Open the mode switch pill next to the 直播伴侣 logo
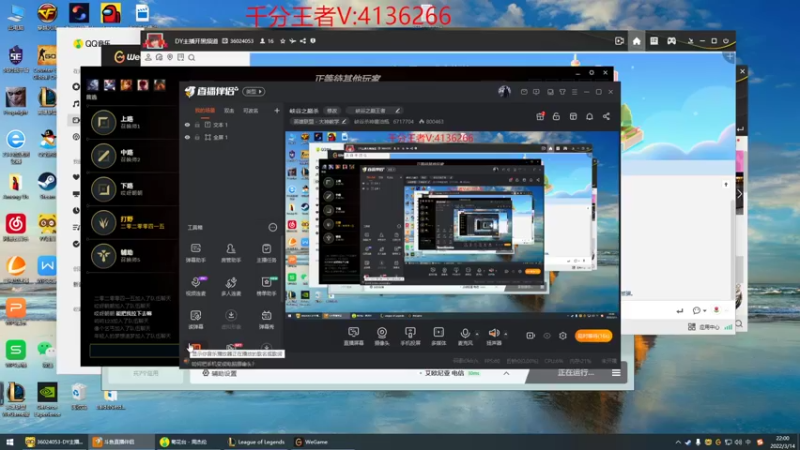Viewport: 800px width, 450px height. point(254,91)
